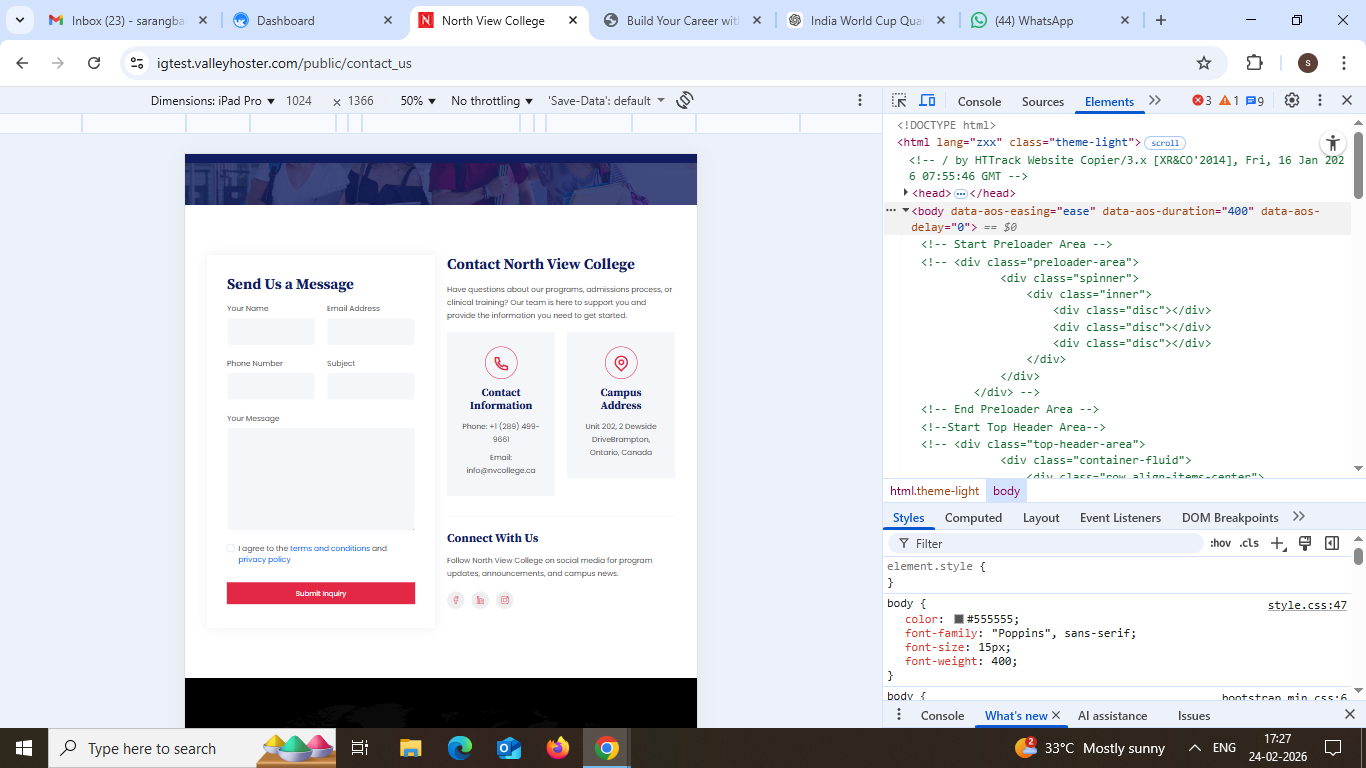This screenshot has height=768, width=1366.
Task: Submit the inquiry form button
Action: (x=321, y=593)
